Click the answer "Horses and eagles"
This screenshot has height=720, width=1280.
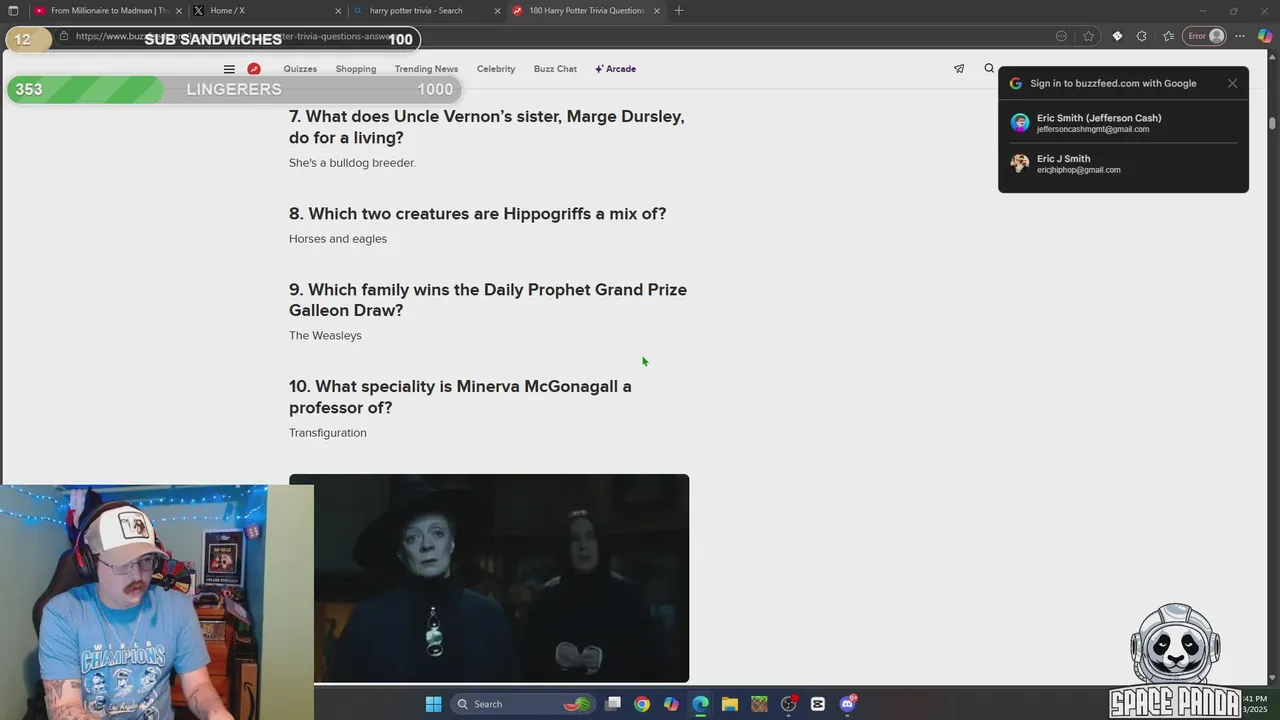tap(338, 239)
